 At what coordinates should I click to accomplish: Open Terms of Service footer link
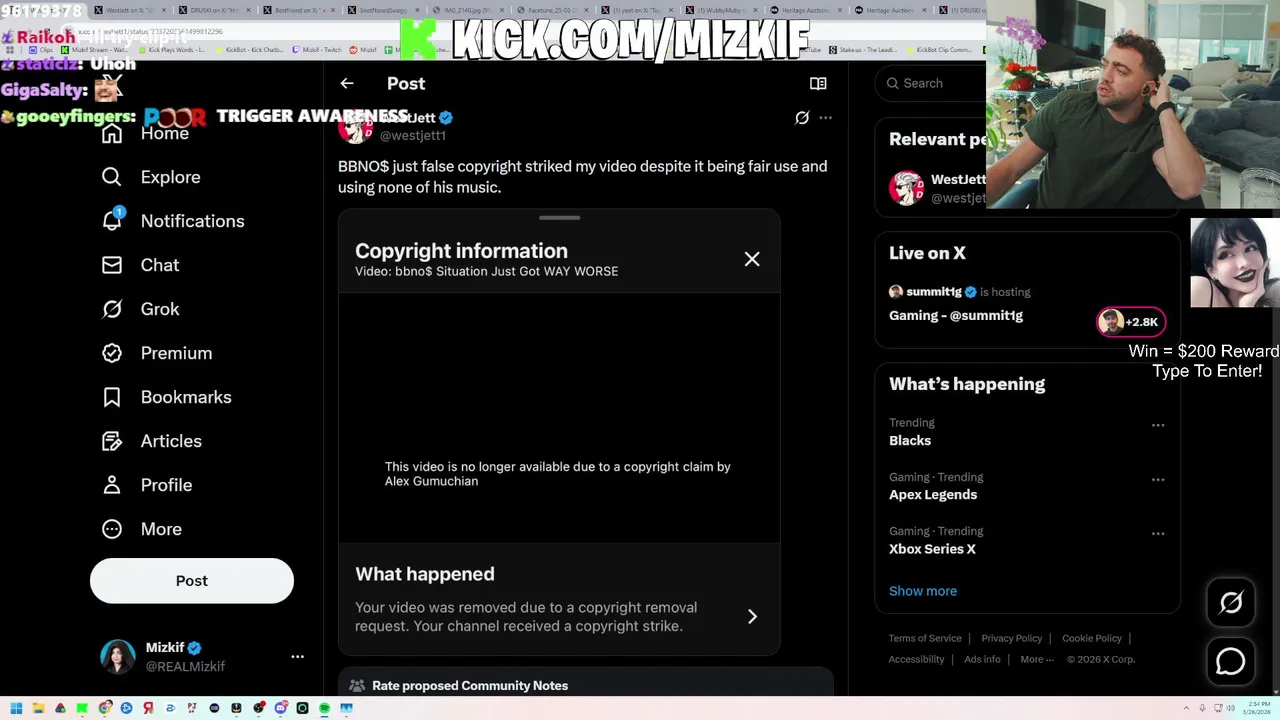pyautogui.click(x=925, y=638)
